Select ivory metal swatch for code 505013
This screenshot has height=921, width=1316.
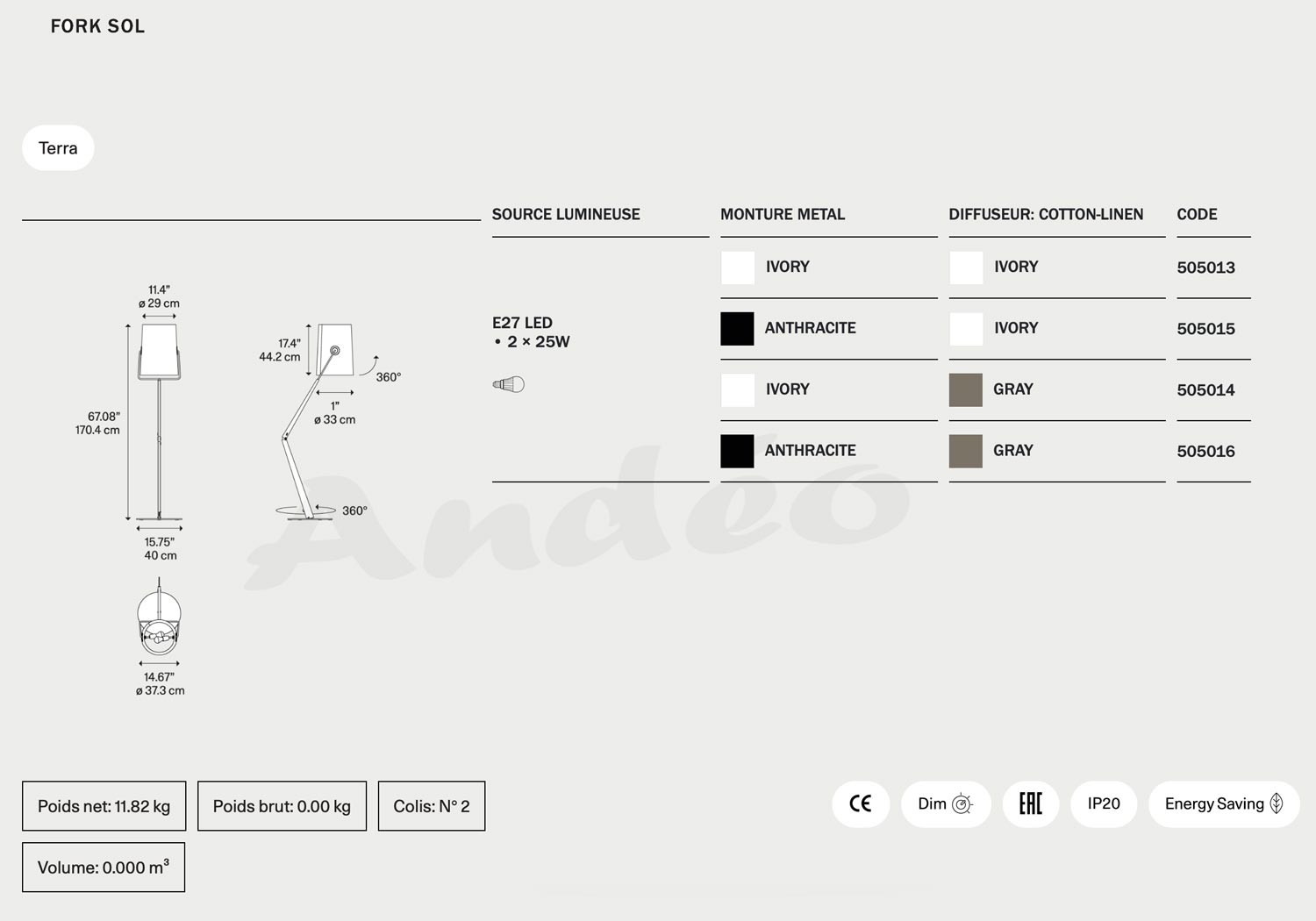pos(738,268)
